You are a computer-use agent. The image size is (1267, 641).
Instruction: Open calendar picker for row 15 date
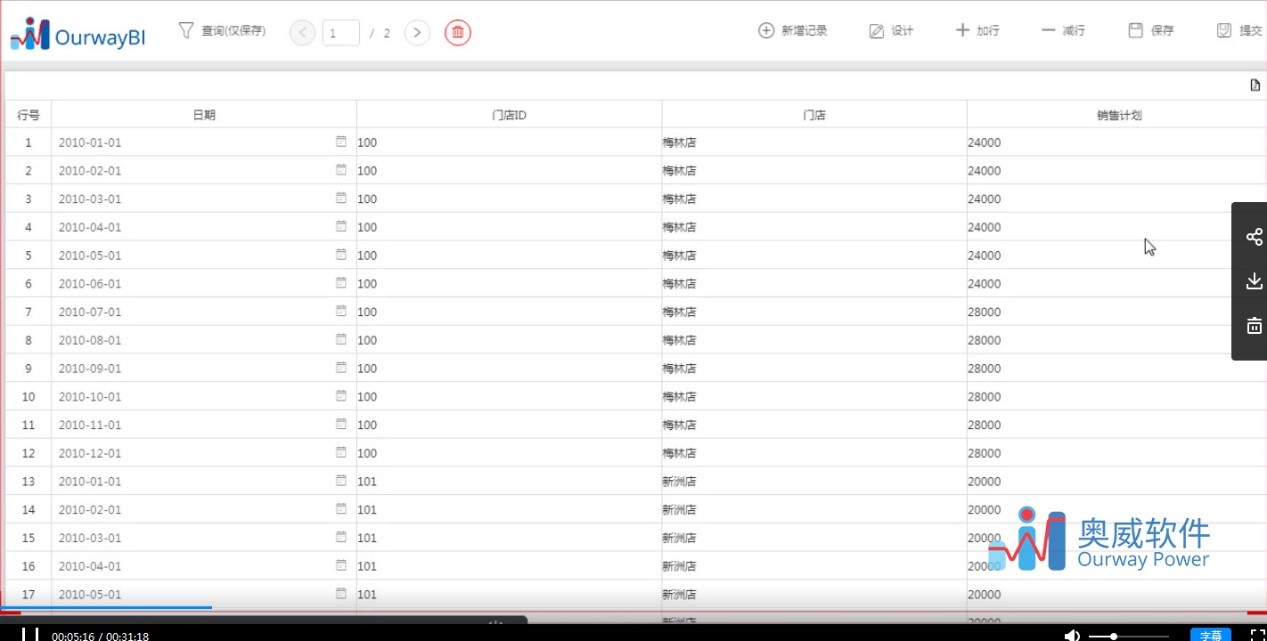coord(341,538)
